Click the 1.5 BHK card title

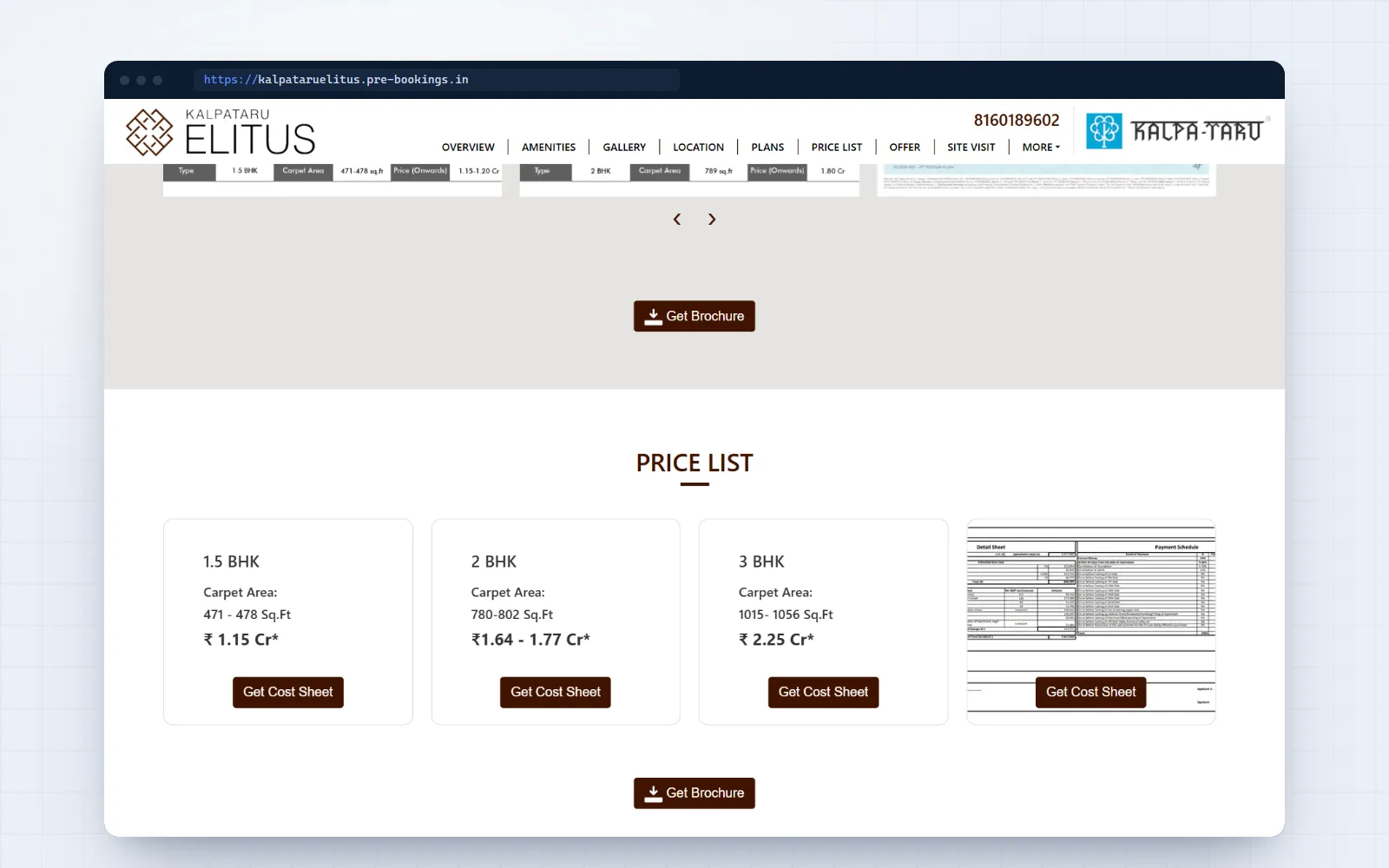232,562
